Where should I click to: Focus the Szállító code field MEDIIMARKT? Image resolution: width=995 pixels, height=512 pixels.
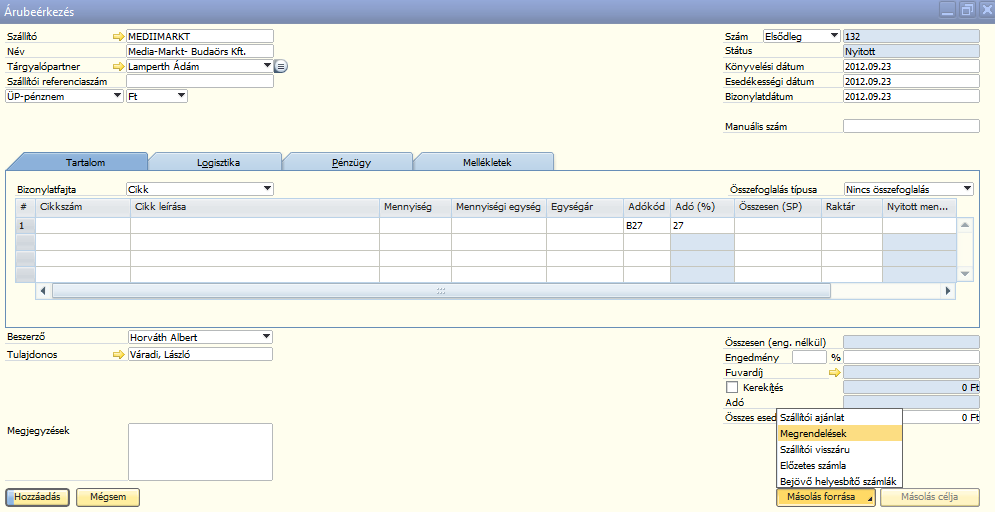[200, 36]
